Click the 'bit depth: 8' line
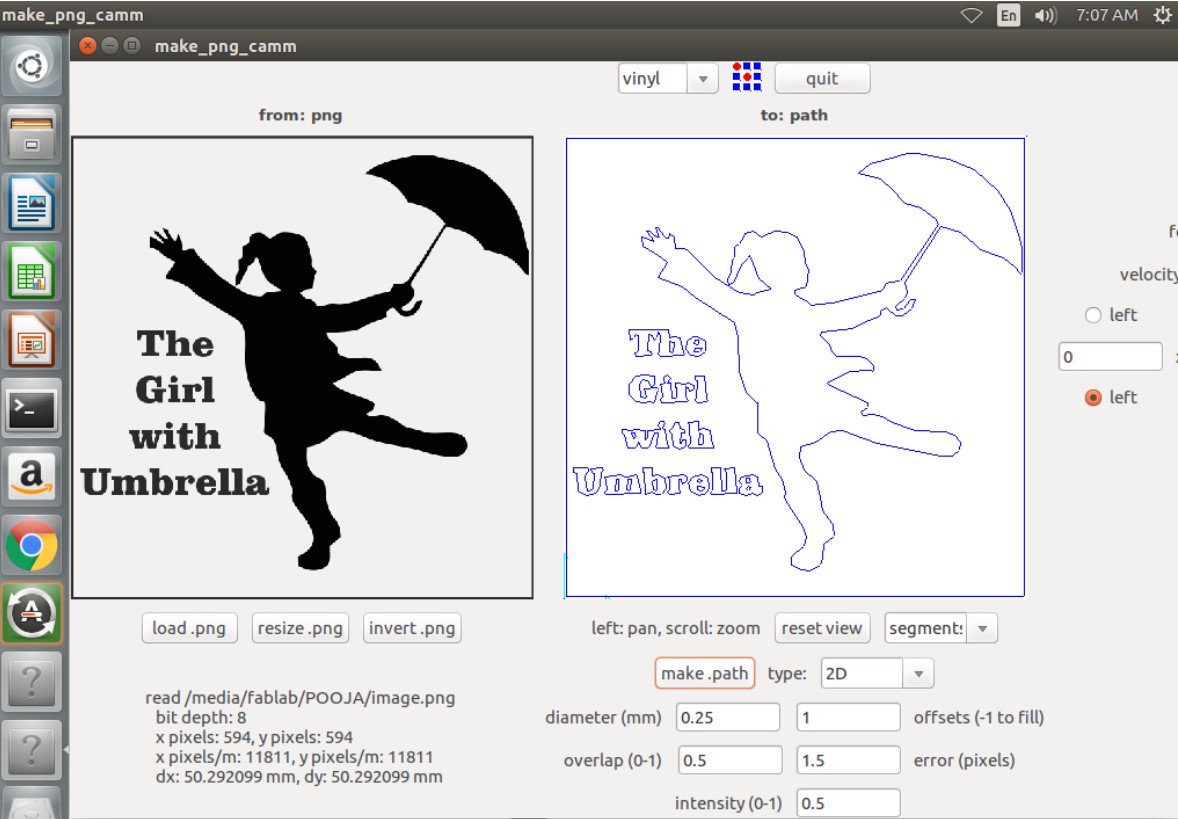The height and width of the screenshot is (819, 1178). [x=201, y=718]
